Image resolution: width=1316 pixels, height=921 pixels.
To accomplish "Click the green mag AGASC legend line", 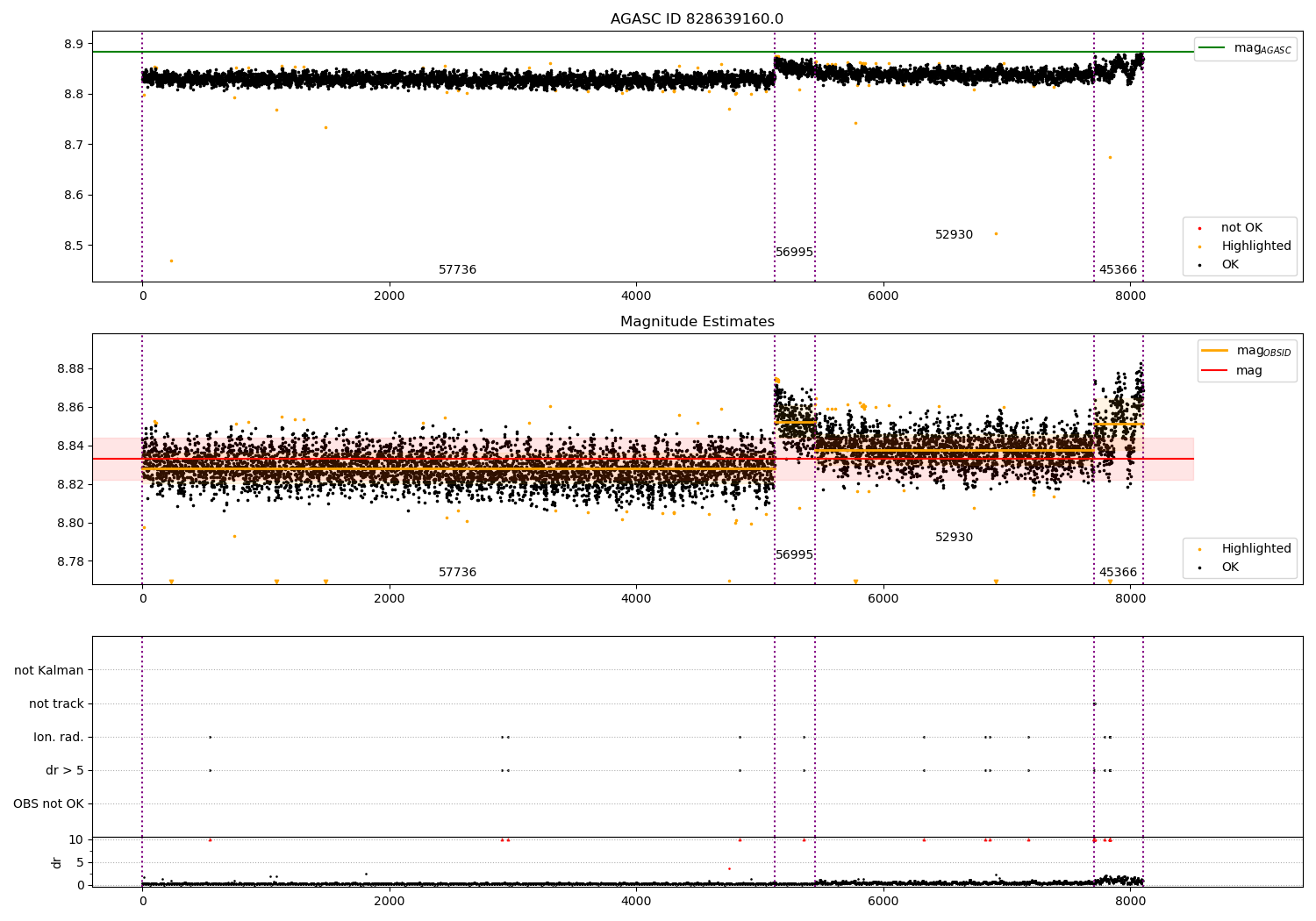I will [x=1212, y=48].
